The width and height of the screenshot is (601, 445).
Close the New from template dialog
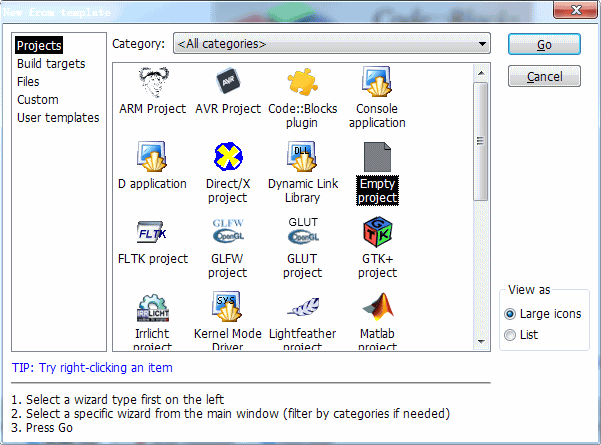[575, 10]
